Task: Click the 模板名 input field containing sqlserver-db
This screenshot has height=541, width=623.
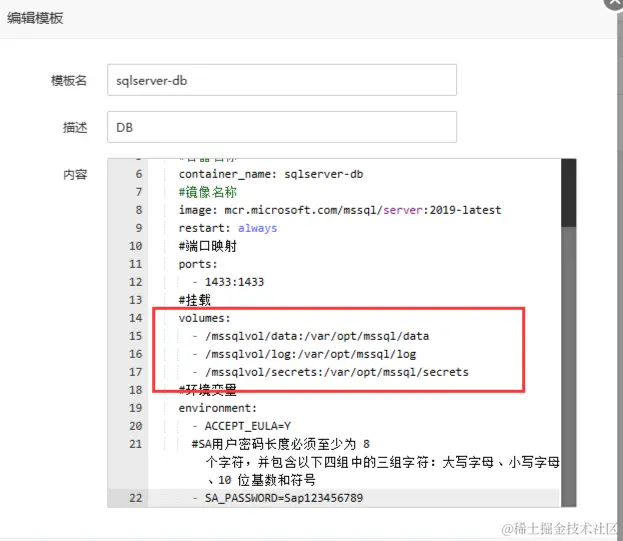Action: (x=282, y=80)
